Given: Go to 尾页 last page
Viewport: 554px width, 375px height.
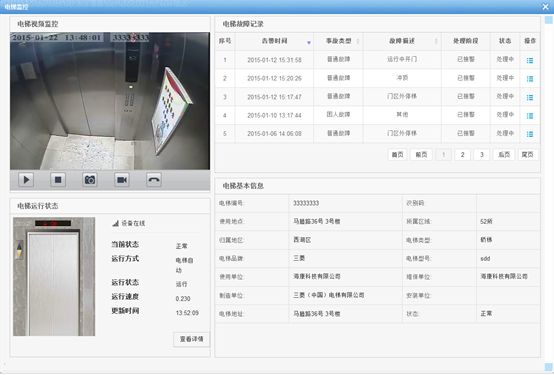Looking at the screenshot, I should (x=528, y=154).
